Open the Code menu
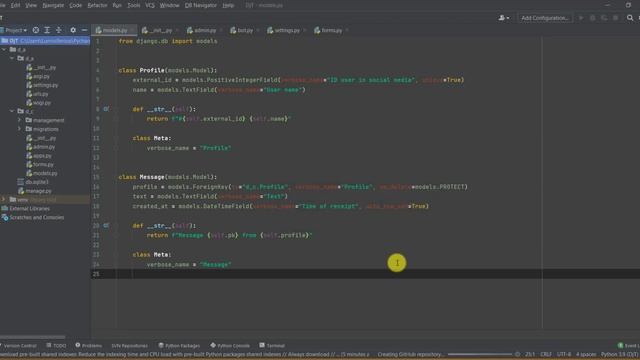Viewport: 640px width, 360px height. tap(76, 5)
